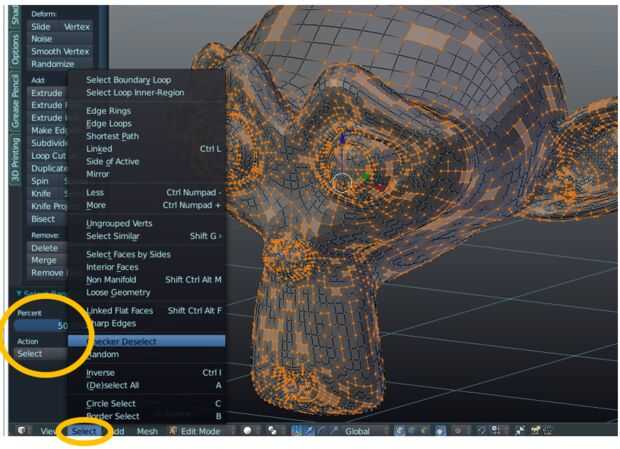The image size is (620, 449).
Task: Click the Randomize tool button
Action: 60,64
